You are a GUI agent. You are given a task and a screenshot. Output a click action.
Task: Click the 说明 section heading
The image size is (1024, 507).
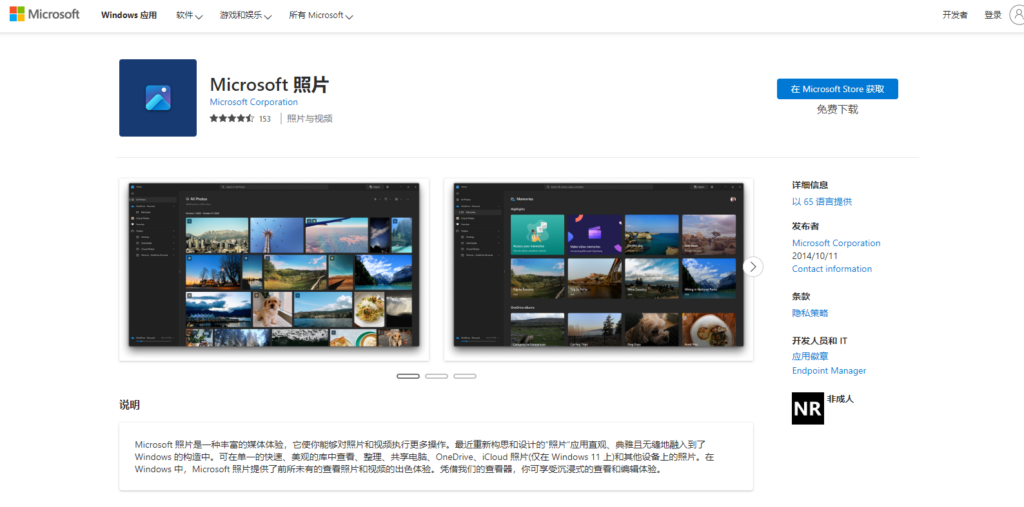[129, 405]
